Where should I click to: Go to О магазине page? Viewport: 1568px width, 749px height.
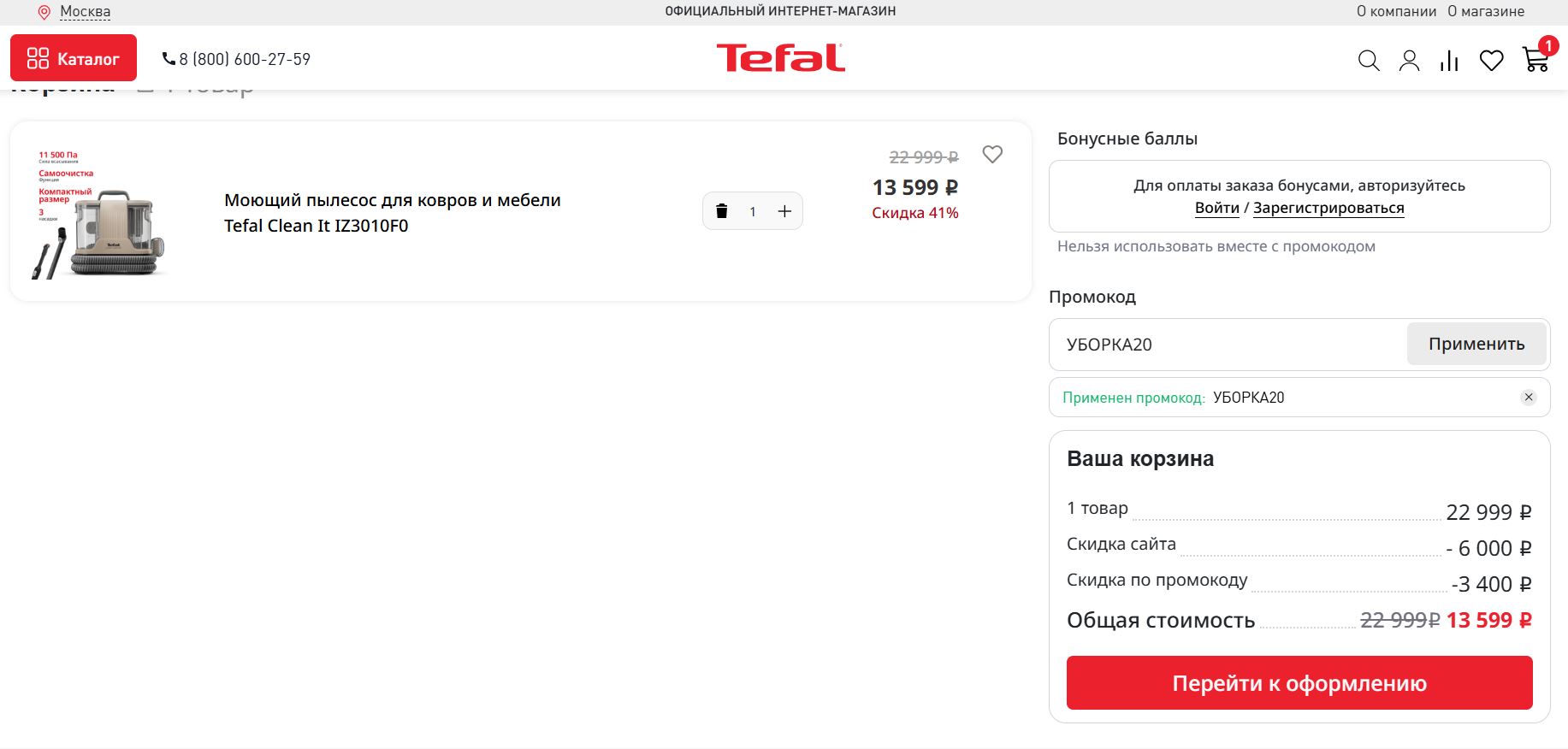[1486, 11]
